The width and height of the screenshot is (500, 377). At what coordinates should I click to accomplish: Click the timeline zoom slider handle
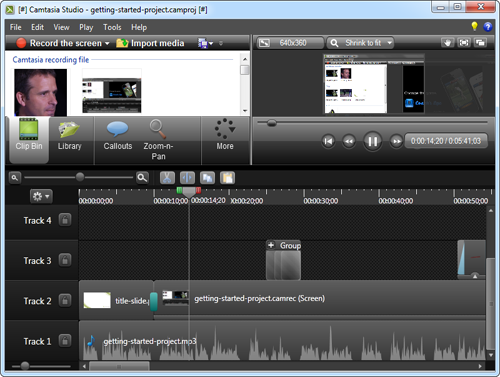(x=80, y=177)
